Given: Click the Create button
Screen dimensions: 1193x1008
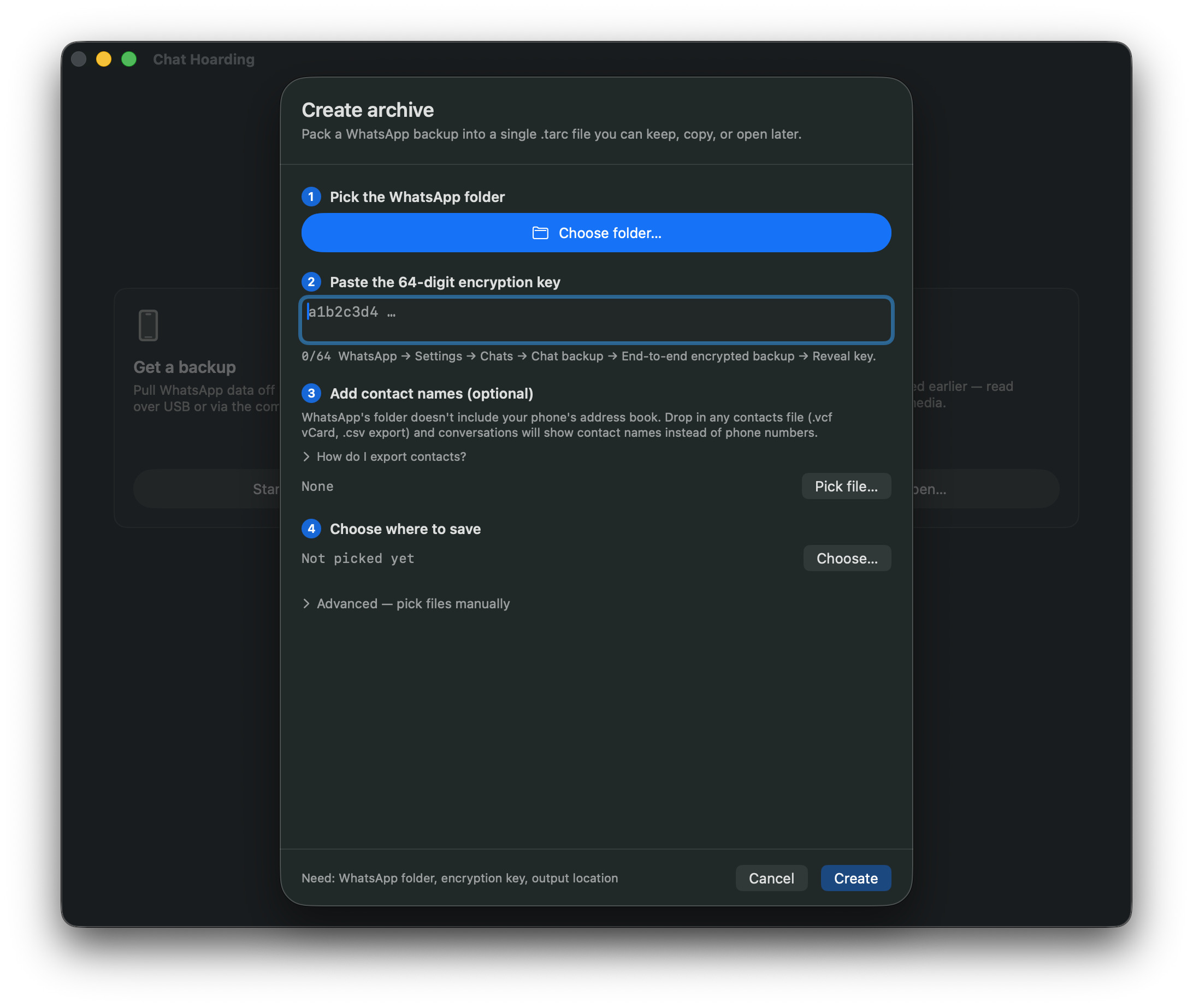Looking at the screenshot, I should (856, 878).
